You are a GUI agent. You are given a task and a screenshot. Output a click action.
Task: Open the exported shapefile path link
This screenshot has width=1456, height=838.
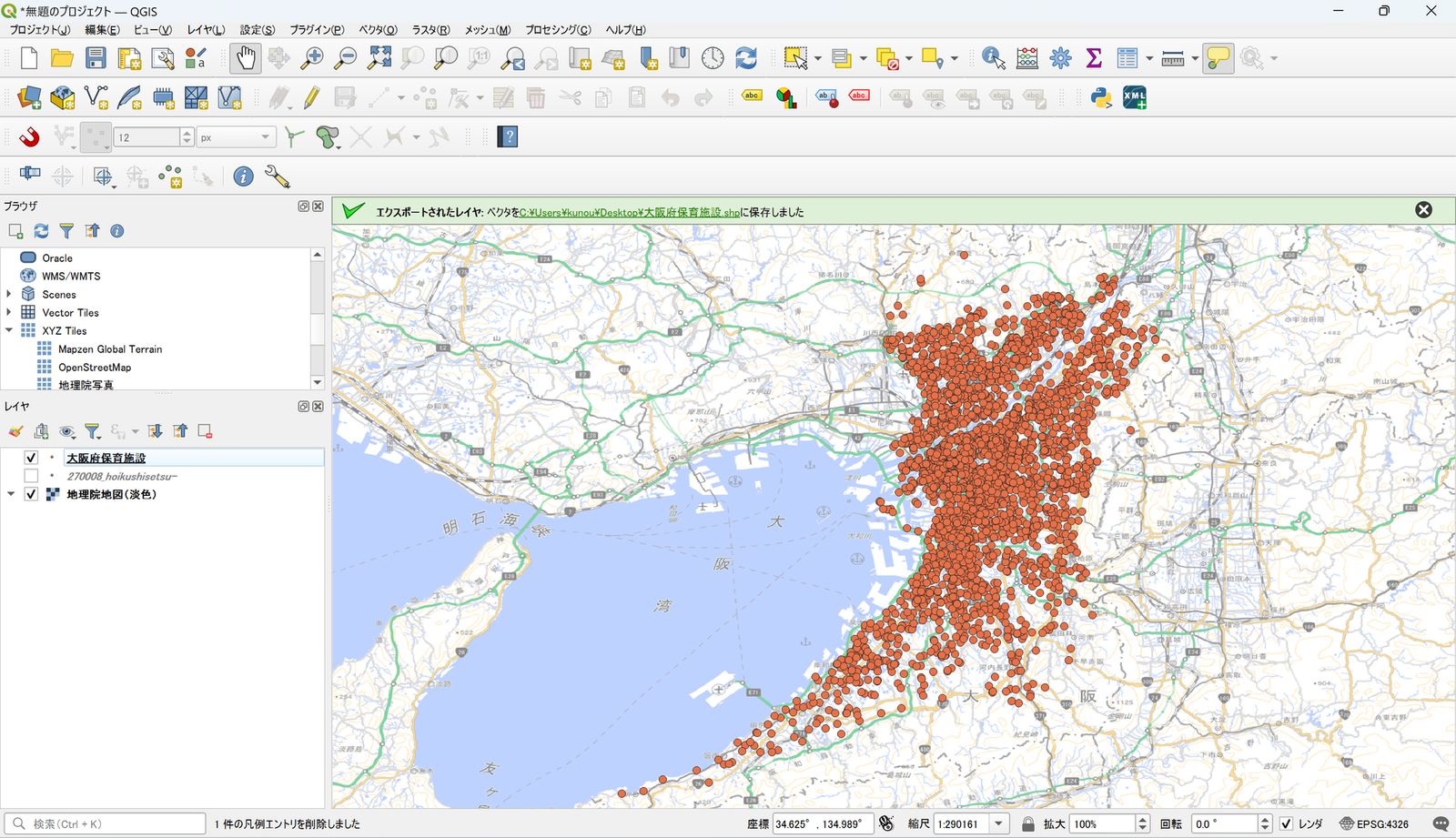pos(630,212)
